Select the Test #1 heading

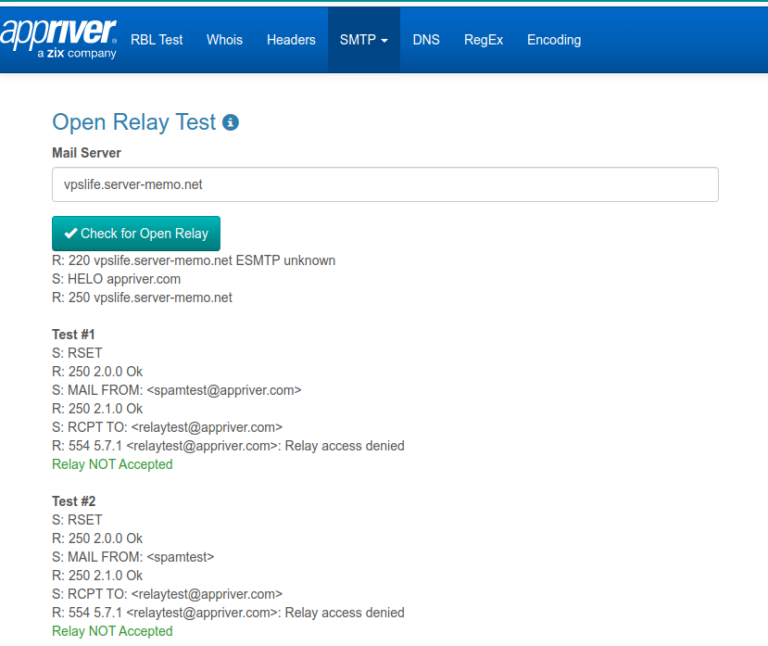point(73,334)
